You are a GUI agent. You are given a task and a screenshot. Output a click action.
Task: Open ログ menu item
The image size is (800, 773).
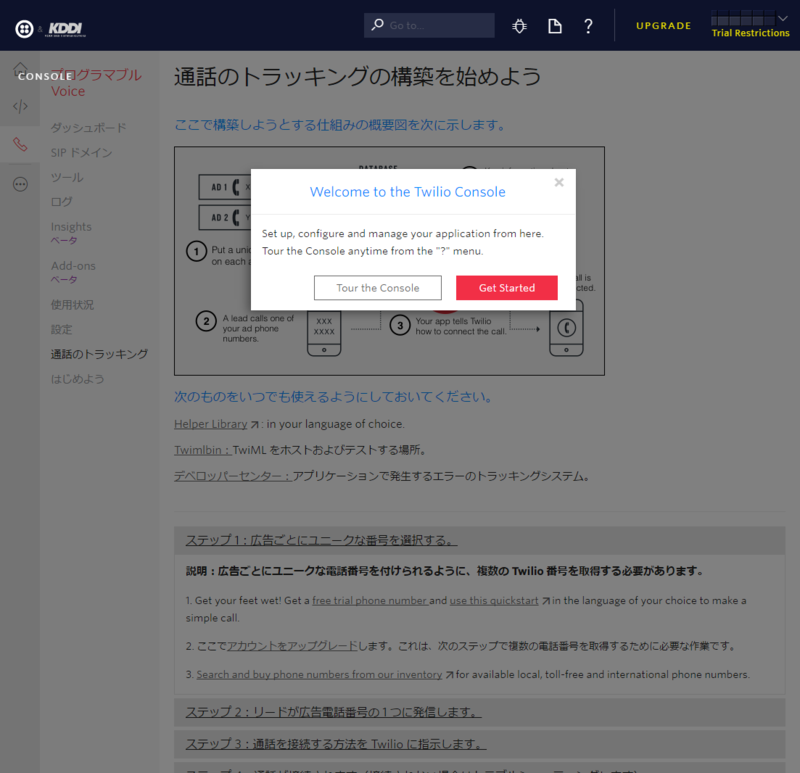[61, 202]
